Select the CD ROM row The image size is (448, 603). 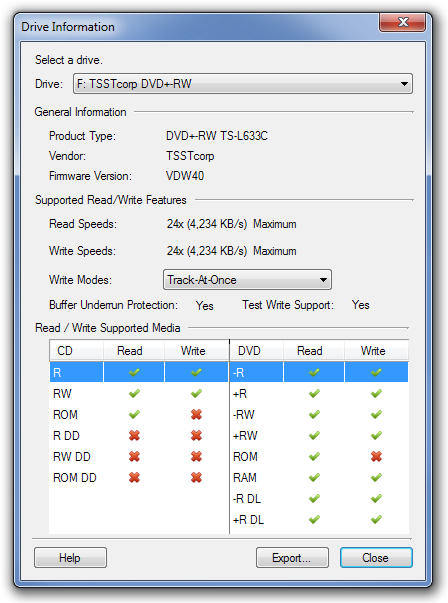[x=139, y=415]
